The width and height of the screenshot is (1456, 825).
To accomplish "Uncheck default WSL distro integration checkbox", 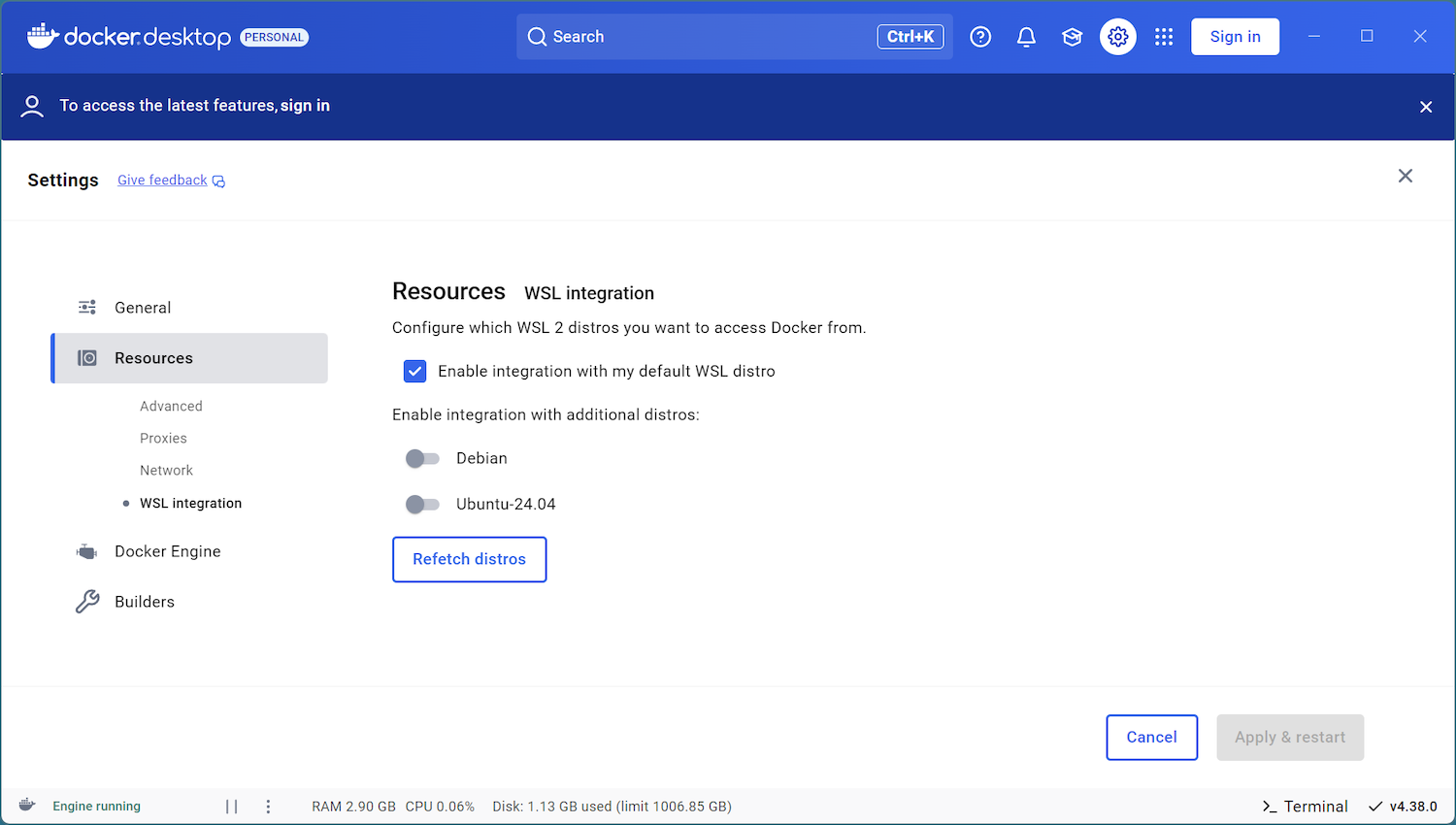I will [414, 371].
